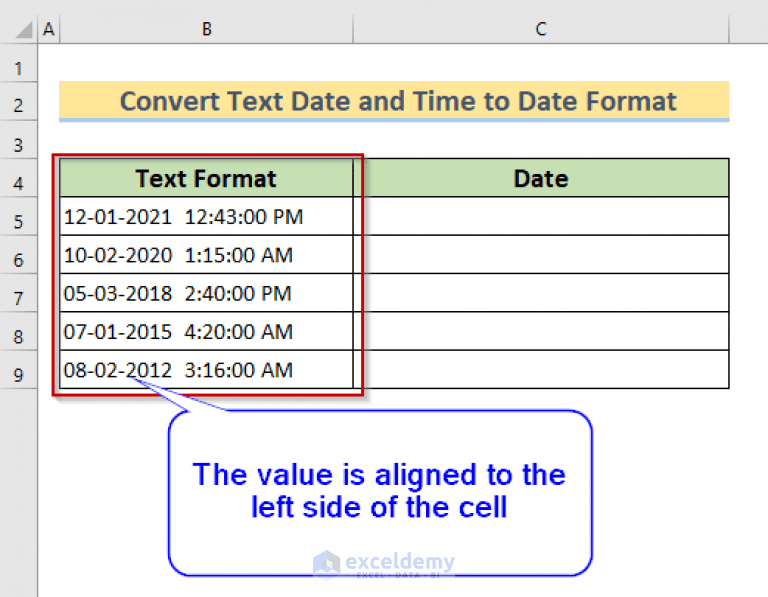Select column C header
This screenshot has height=597, width=768.
click(x=541, y=29)
